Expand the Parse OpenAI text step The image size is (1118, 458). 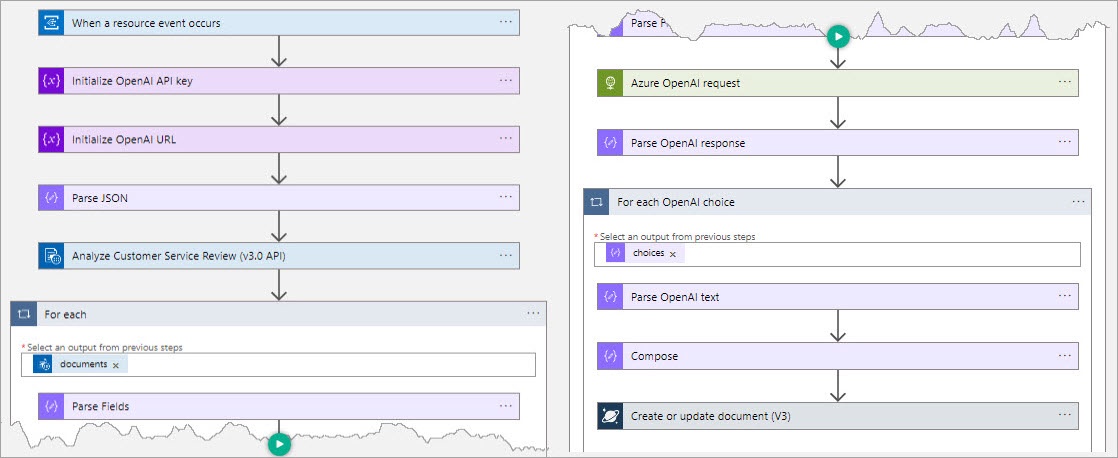tap(838, 297)
